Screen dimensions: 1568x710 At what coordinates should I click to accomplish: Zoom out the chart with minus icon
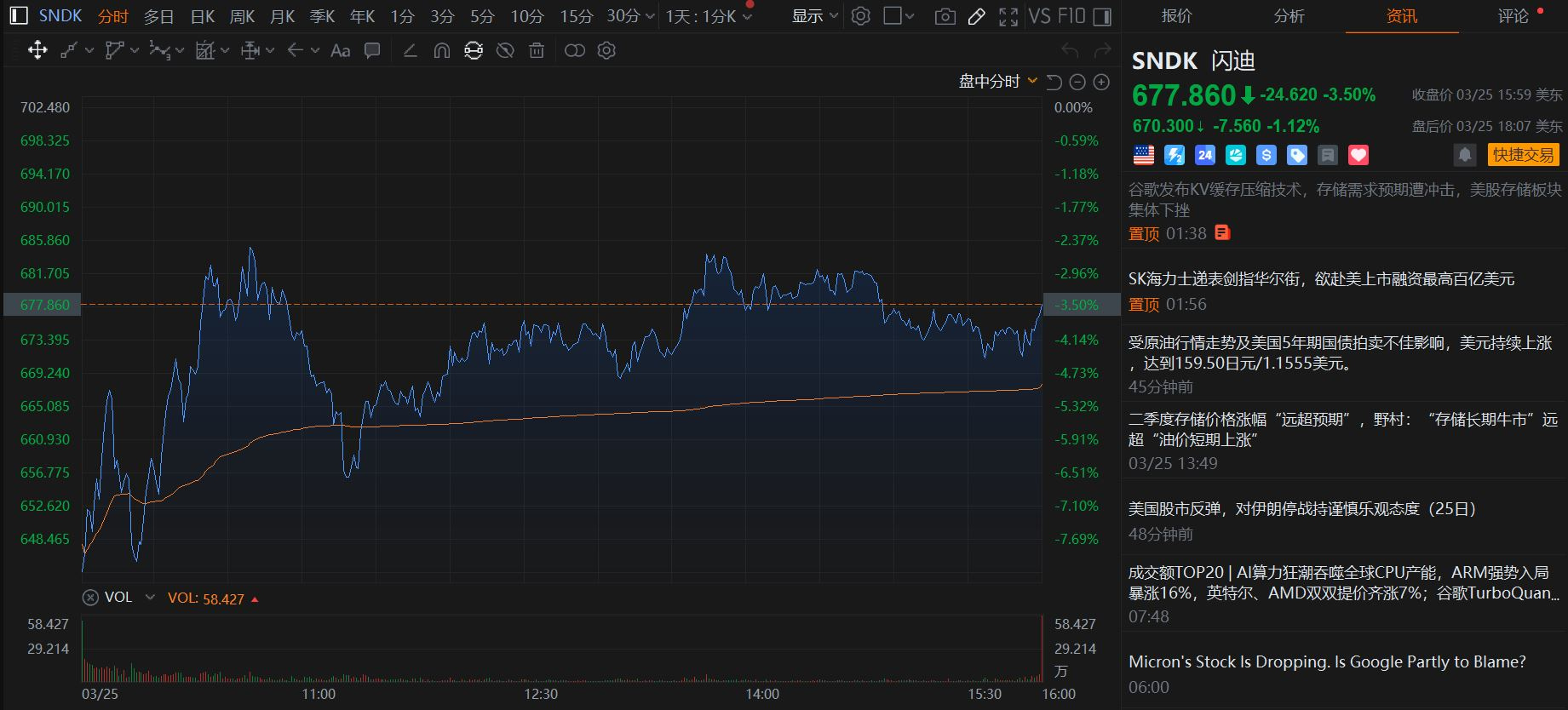coord(1077,82)
